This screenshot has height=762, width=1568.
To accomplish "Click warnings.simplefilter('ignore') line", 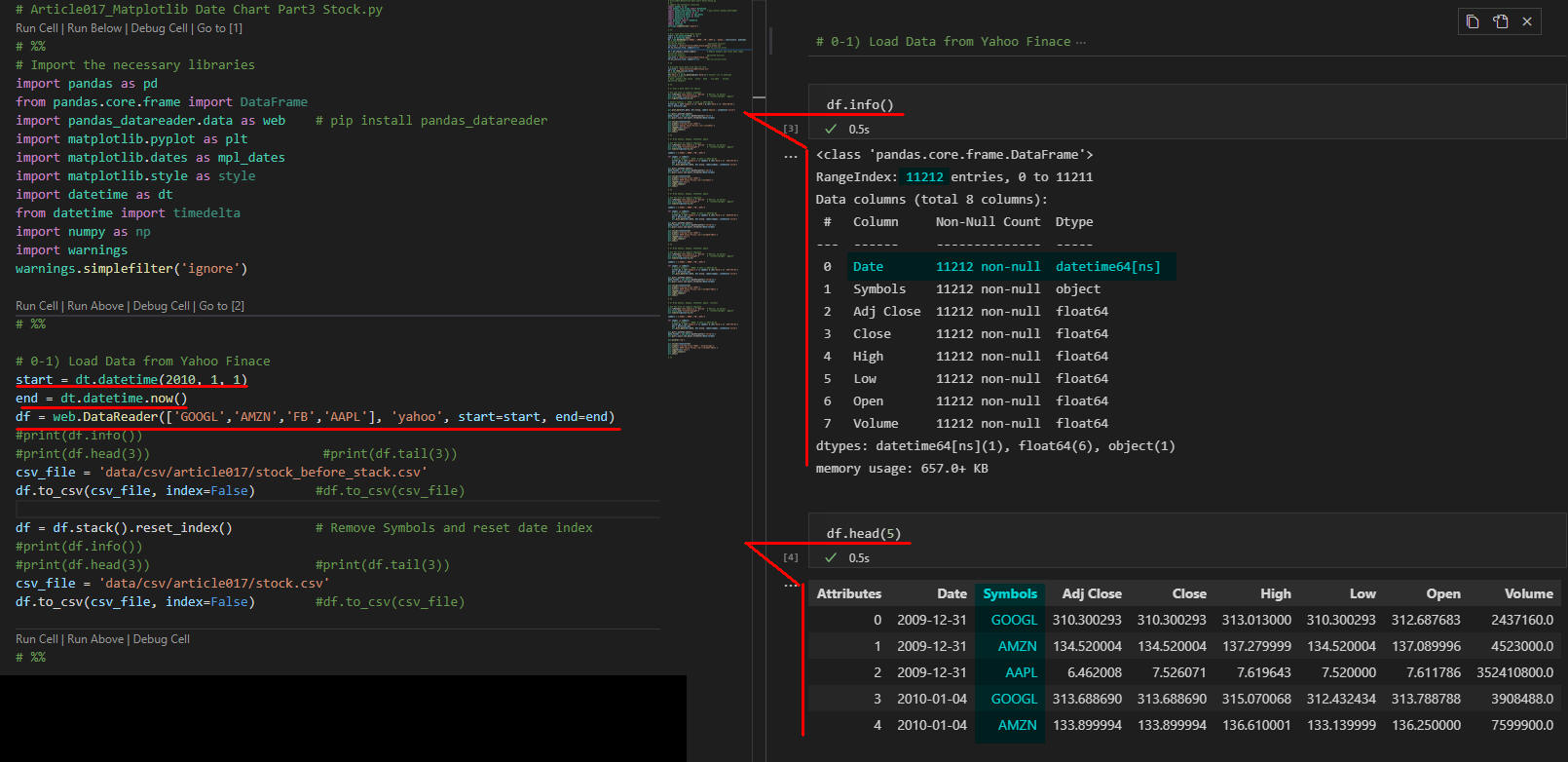I will (x=131, y=269).
